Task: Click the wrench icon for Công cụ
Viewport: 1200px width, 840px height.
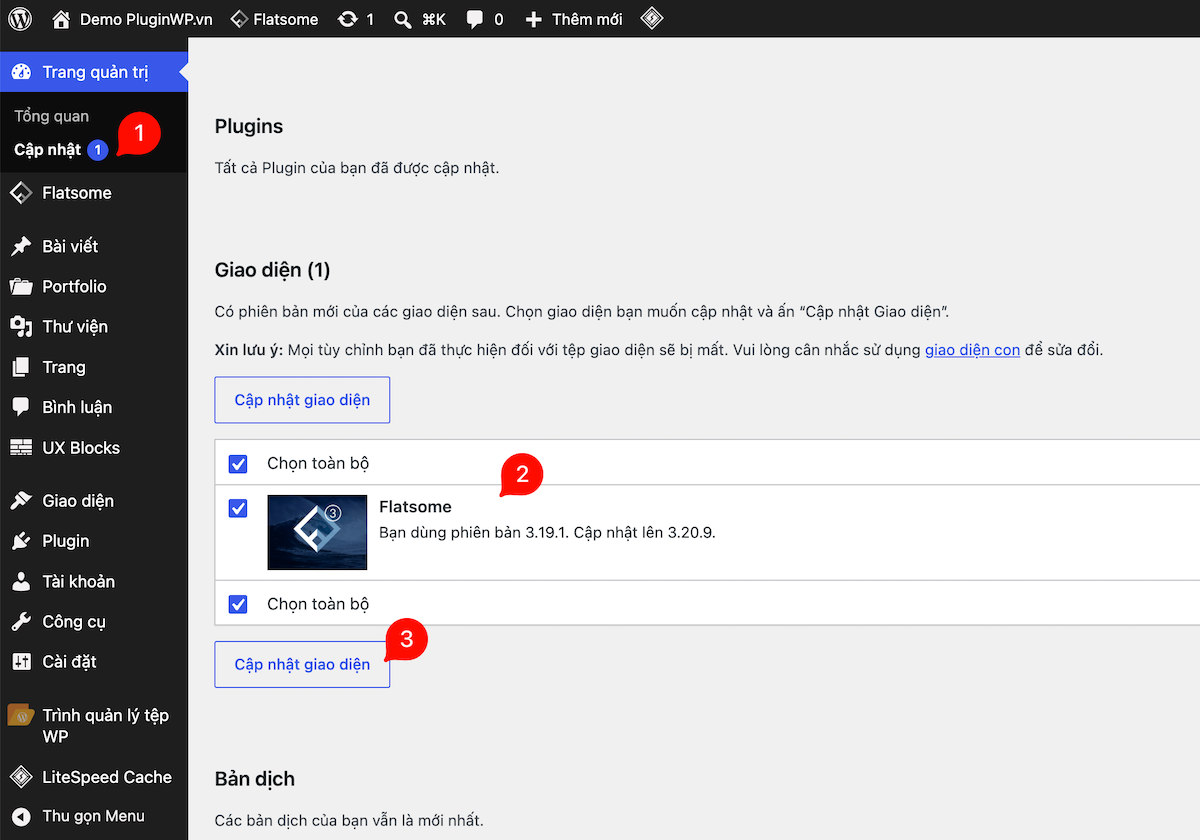Action: tap(21, 622)
